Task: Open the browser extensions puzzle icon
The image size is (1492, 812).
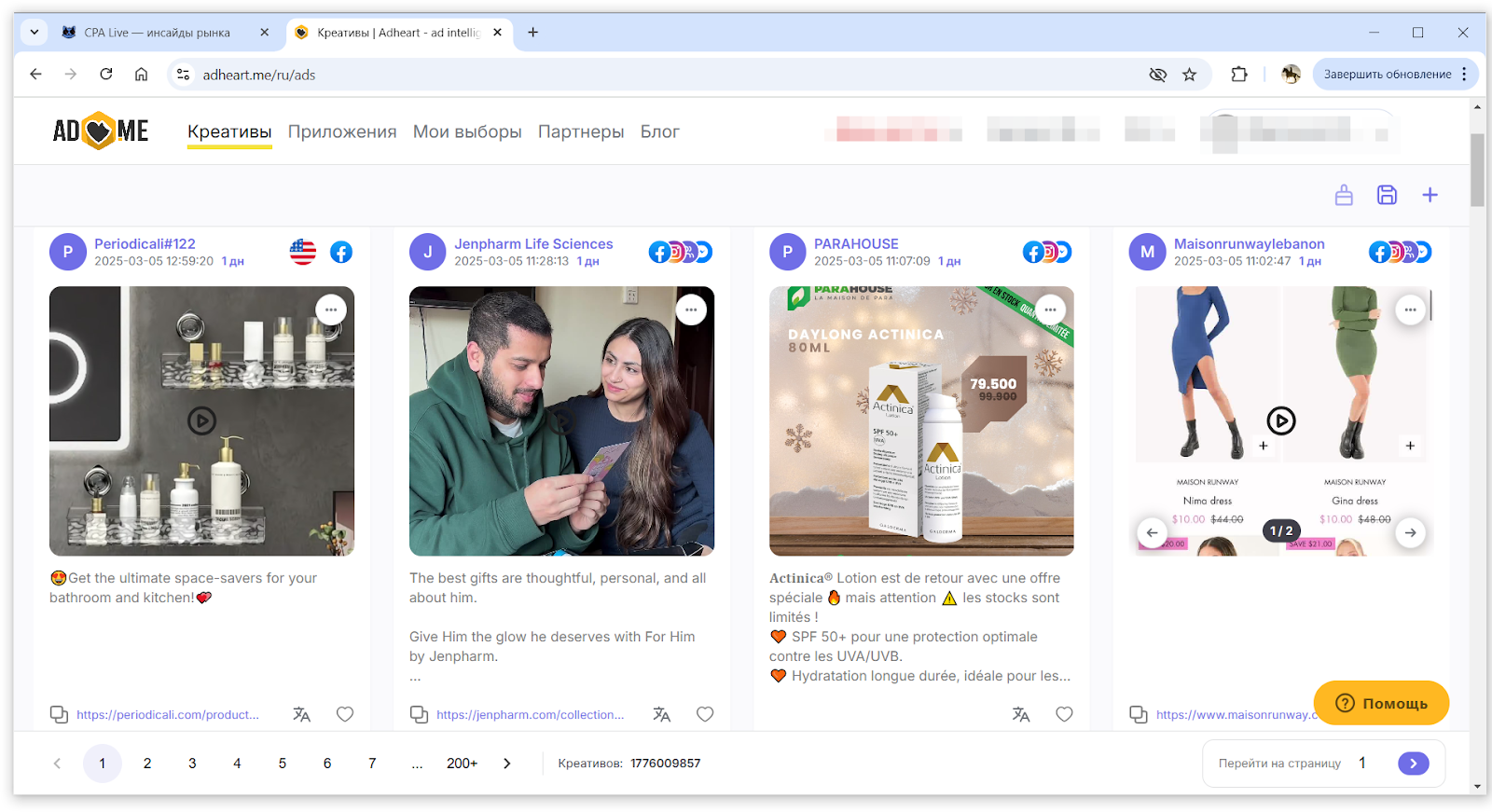Action: pos(1239,75)
